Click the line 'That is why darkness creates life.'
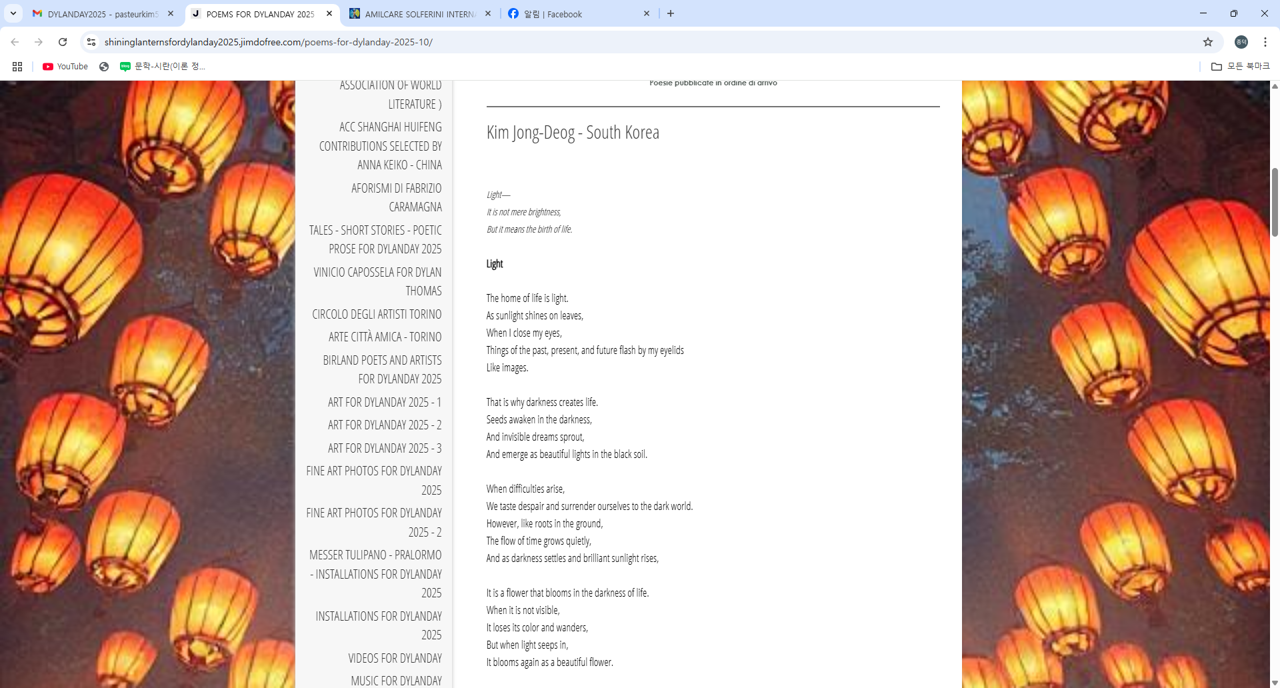The image size is (1280, 688). coord(542,402)
